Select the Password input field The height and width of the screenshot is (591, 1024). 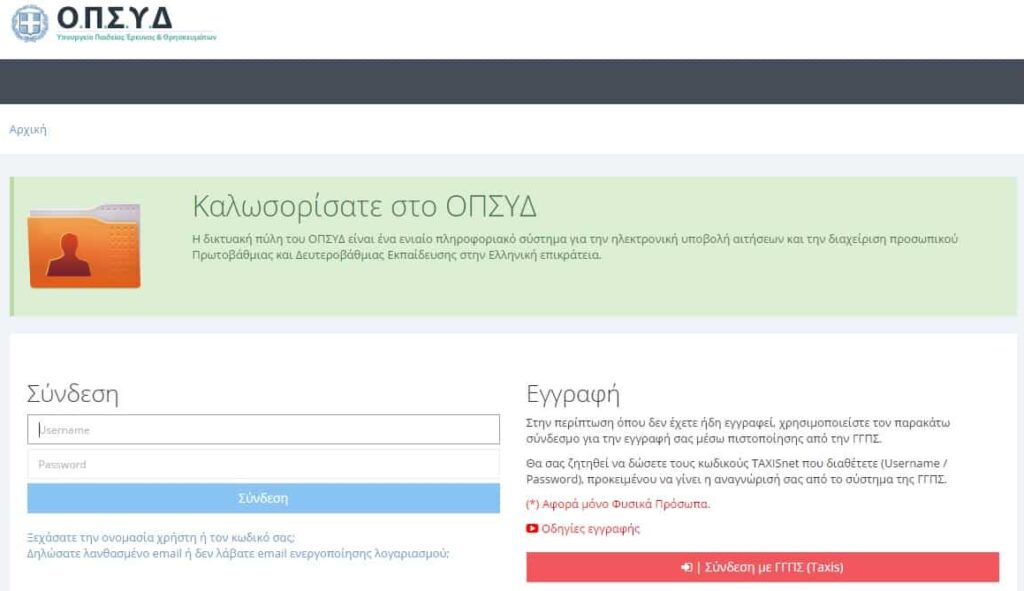pyautogui.click(x=265, y=464)
